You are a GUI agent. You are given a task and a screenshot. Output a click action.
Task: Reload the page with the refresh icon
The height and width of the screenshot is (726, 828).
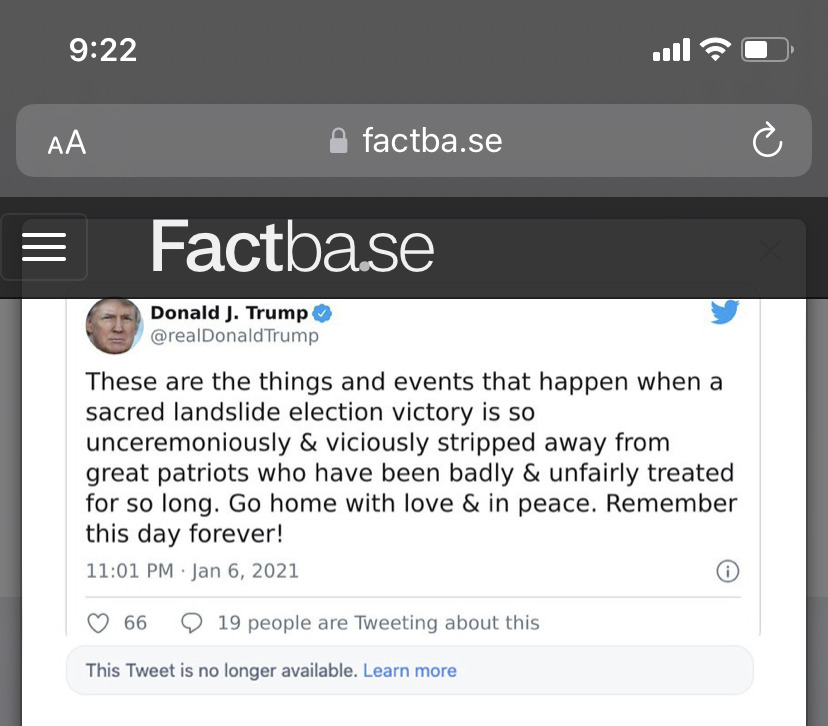coord(767,140)
